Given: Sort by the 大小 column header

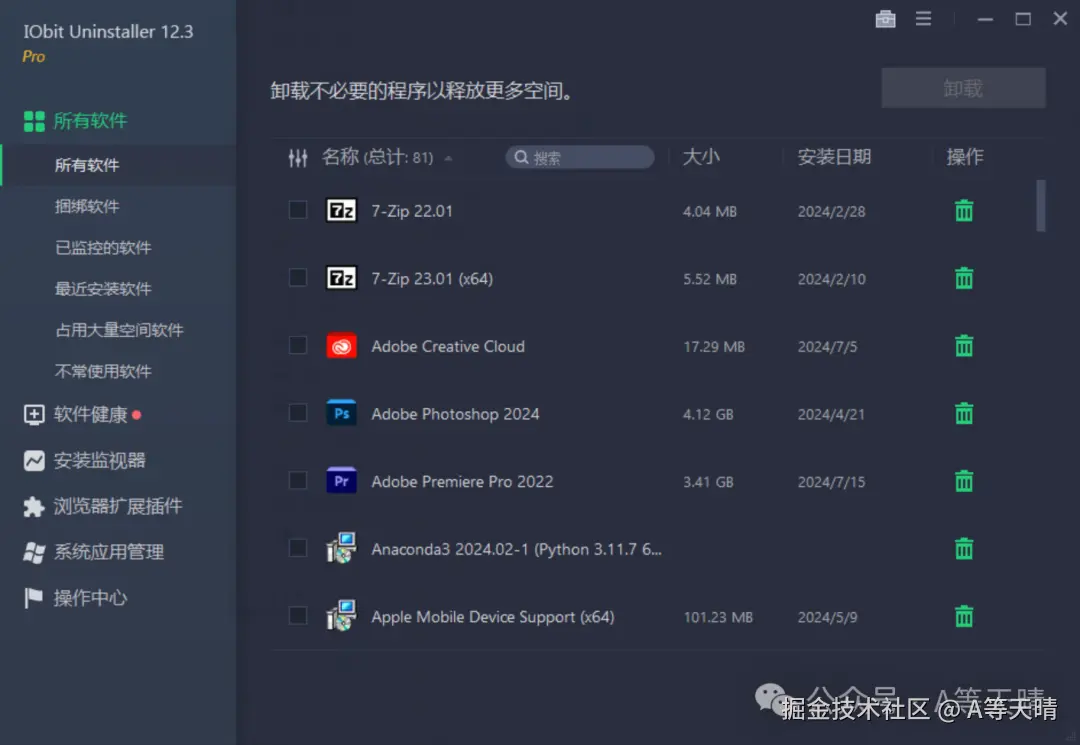Looking at the screenshot, I should (x=700, y=157).
